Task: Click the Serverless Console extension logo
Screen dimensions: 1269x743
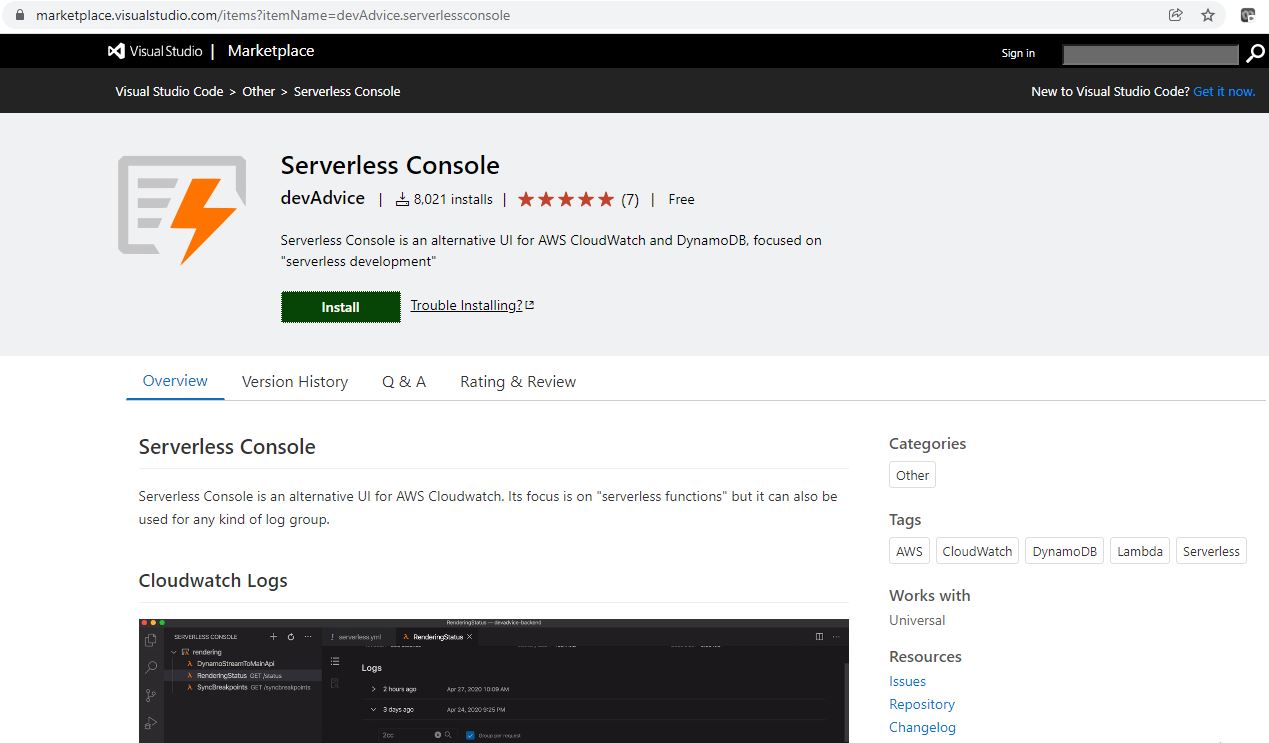Action: (182, 210)
